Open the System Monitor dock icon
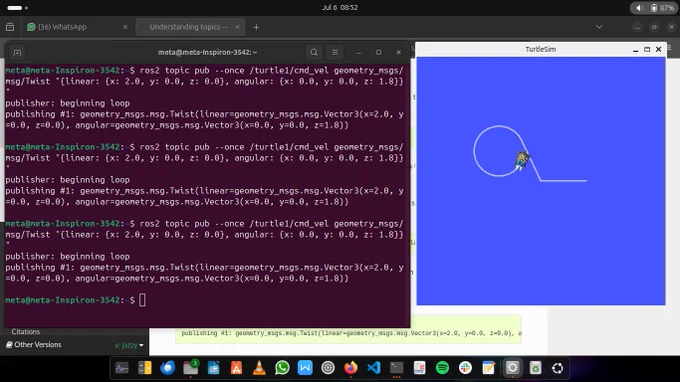Viewport: 680px width, 382px height. coord(122,368)
